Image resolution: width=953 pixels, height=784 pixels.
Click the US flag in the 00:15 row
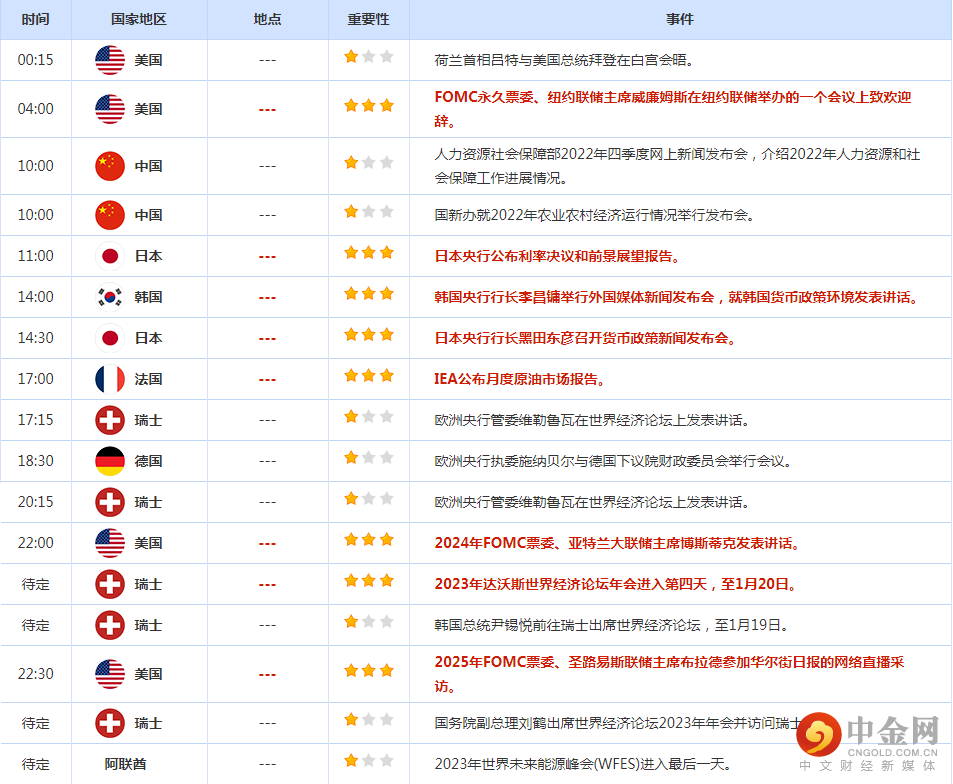(110, 60)
